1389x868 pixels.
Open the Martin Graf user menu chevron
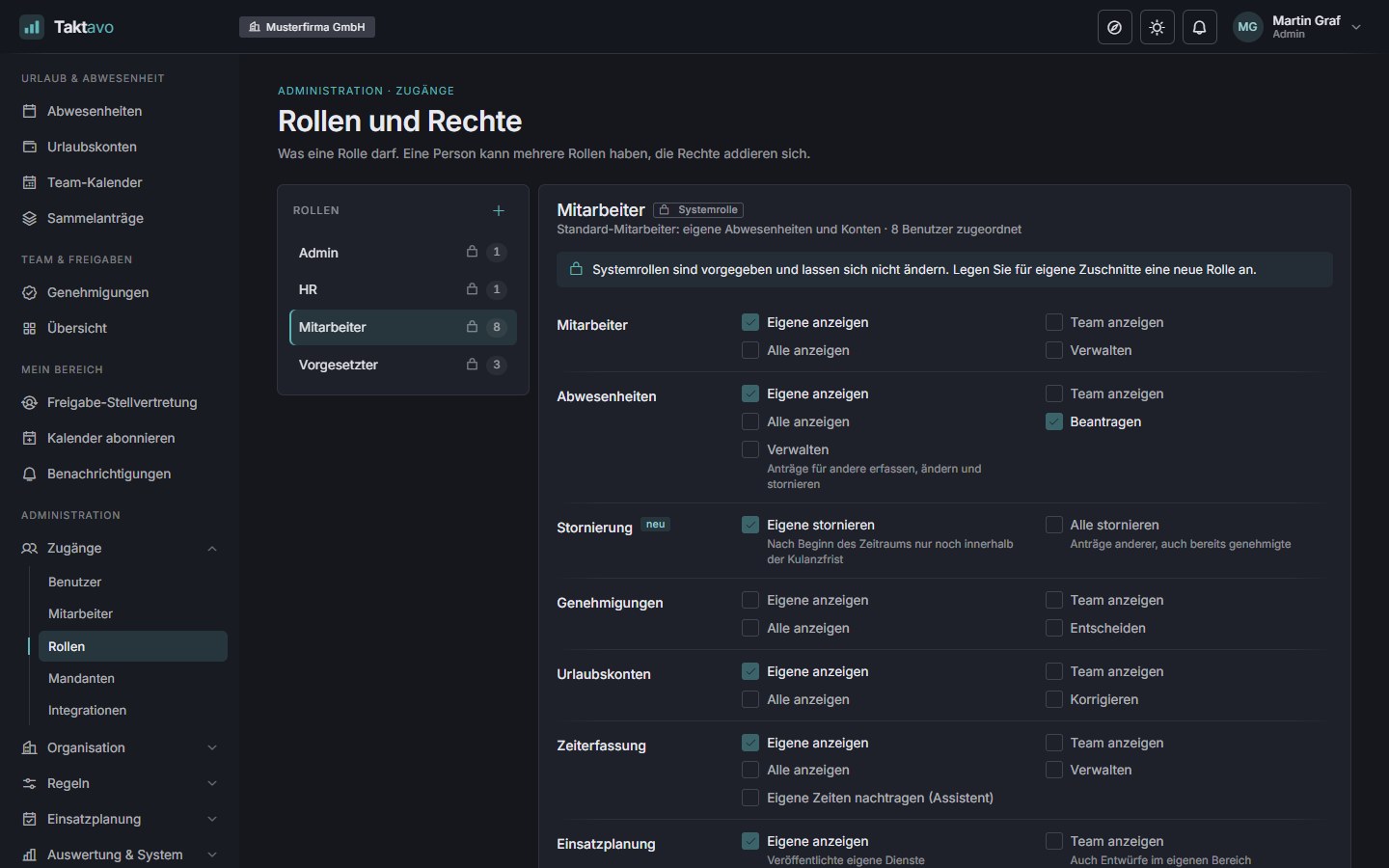1356,27
